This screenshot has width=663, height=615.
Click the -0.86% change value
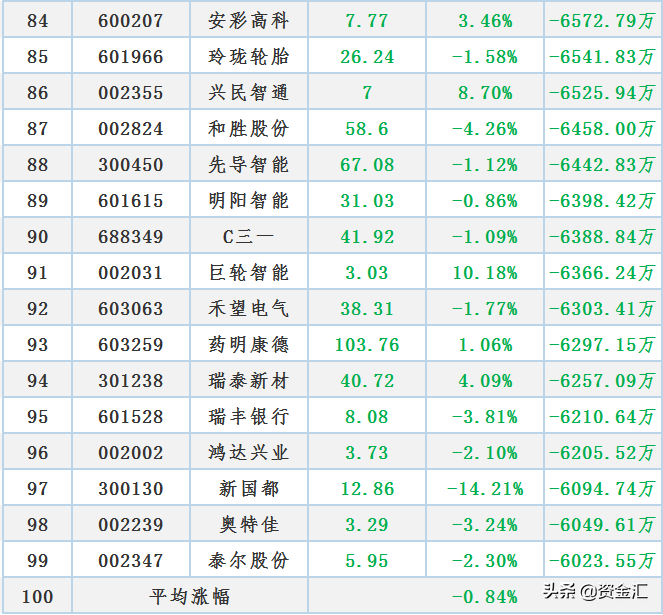click(485, 200)
